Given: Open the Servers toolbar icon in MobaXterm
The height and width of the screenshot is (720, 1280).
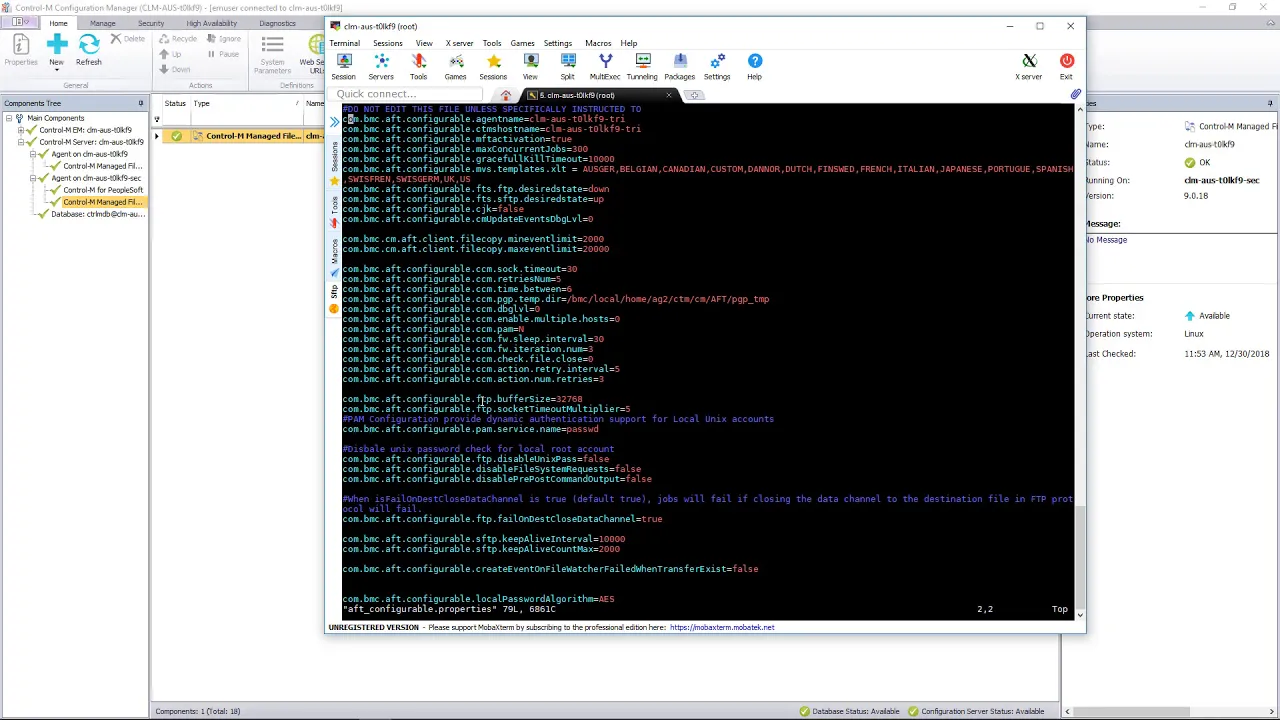Looking at the screenshot, I should 381,67.
